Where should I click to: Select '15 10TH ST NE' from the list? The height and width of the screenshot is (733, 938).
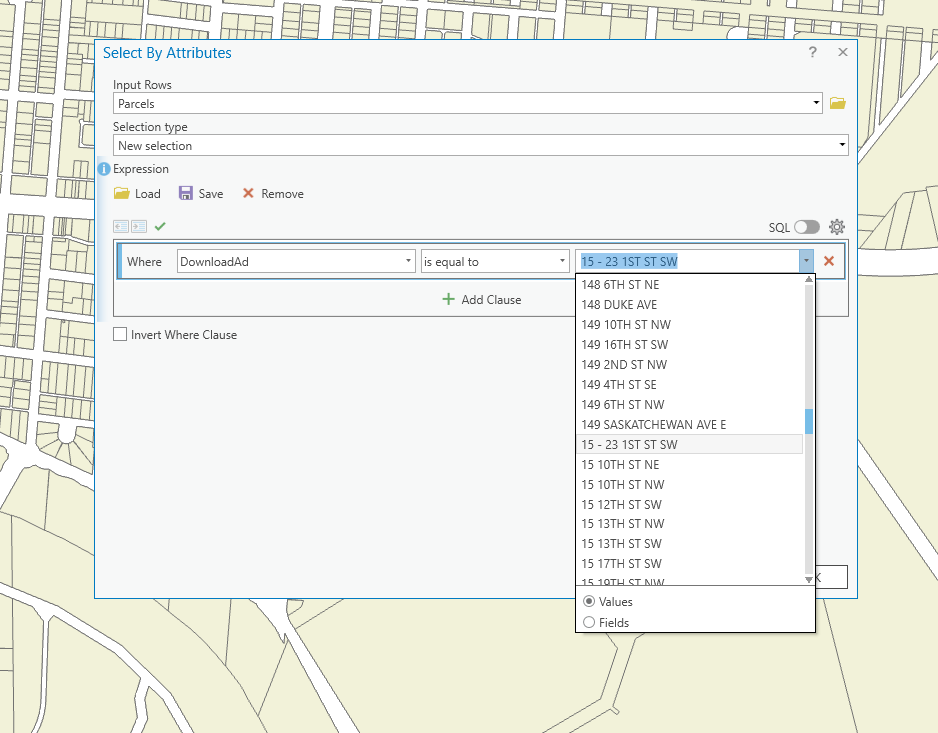point(620,464)
